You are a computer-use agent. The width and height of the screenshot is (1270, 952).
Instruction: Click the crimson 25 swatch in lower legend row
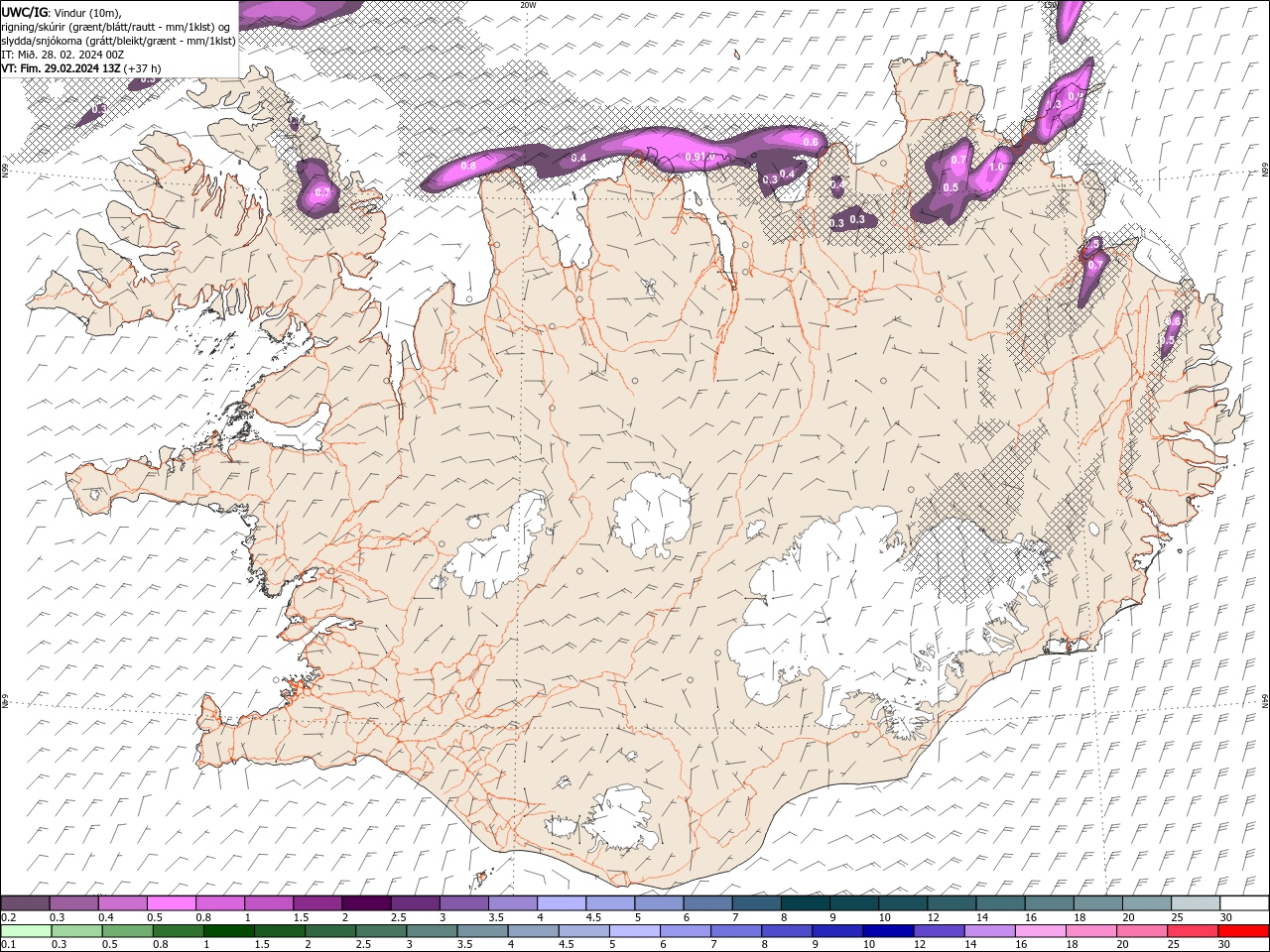pyautogui.click(x=1192, y=931)
